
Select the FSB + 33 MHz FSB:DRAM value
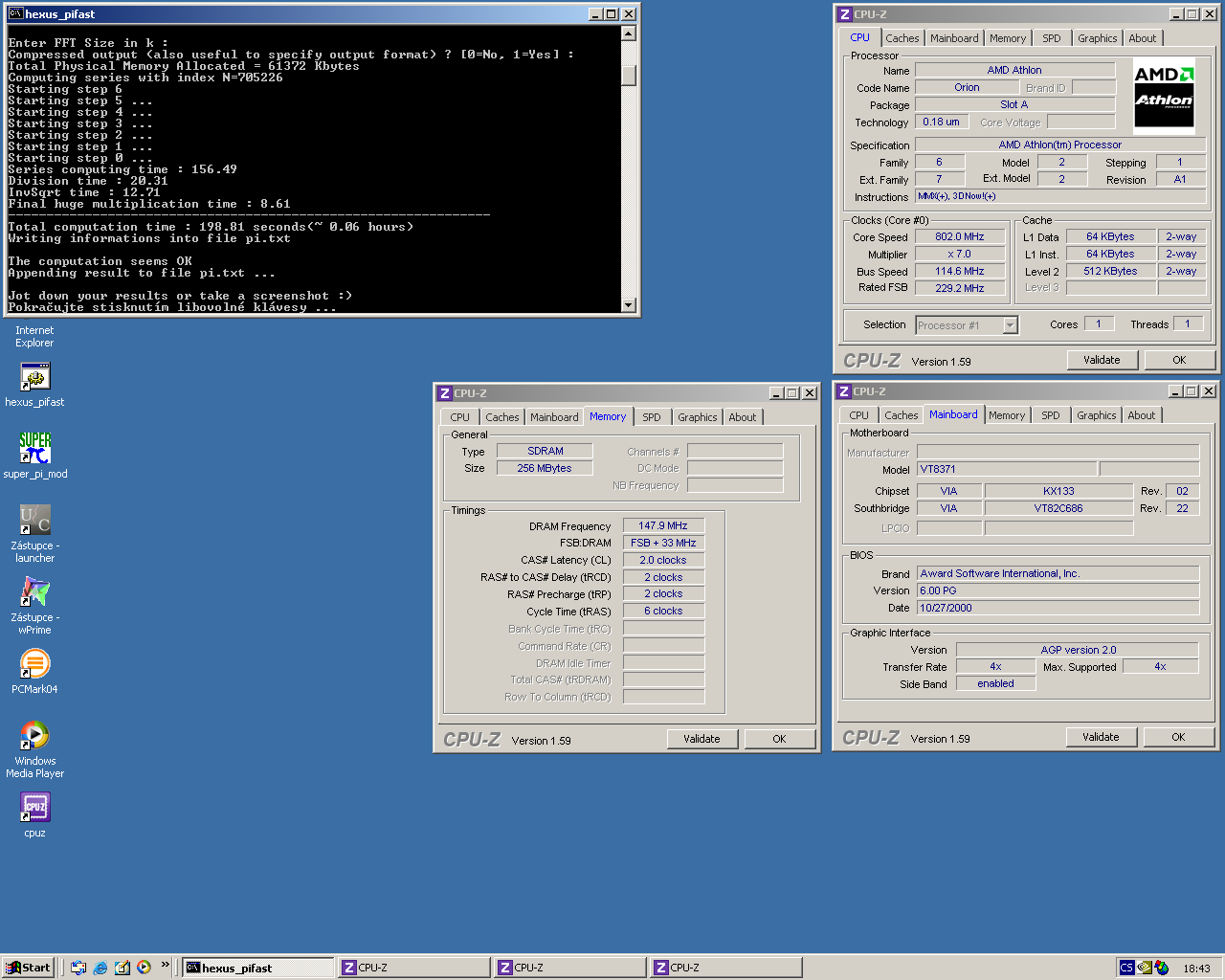[663, 543]
